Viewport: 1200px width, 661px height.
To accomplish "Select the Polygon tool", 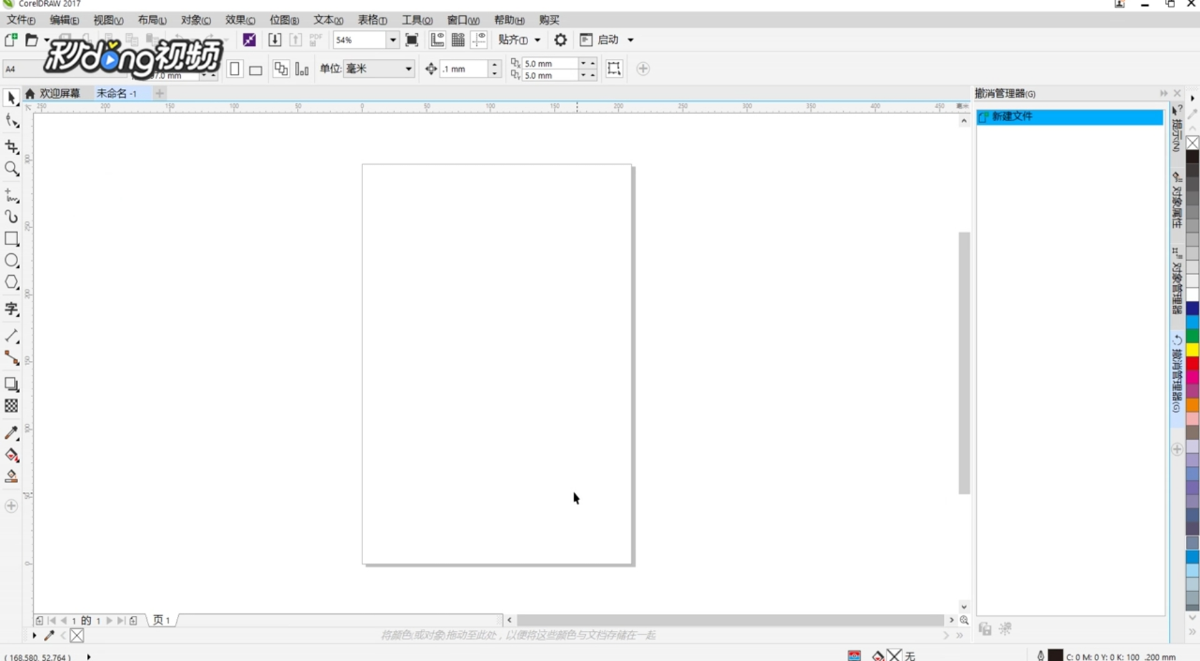I will [11, 283].
